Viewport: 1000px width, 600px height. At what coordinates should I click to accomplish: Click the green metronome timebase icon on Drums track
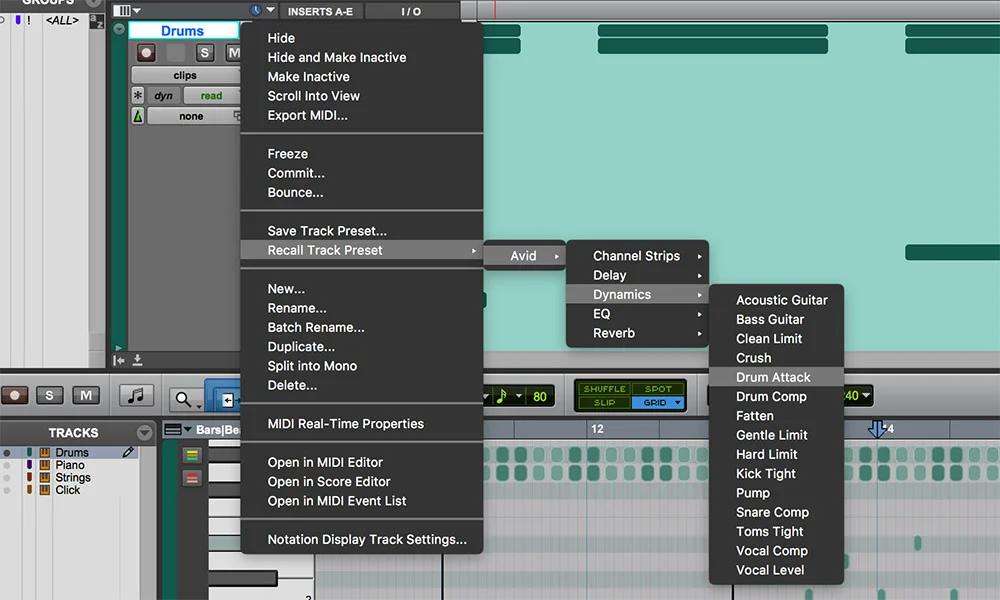pyautogui.click(x=138, y=116)
